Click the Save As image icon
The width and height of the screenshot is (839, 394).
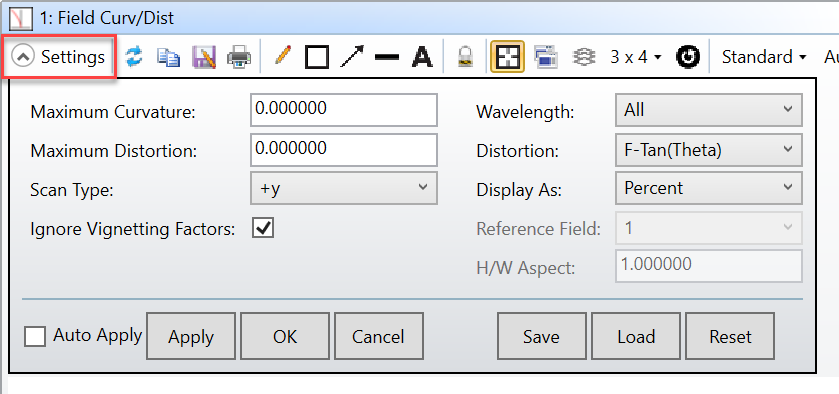[204, 57]
